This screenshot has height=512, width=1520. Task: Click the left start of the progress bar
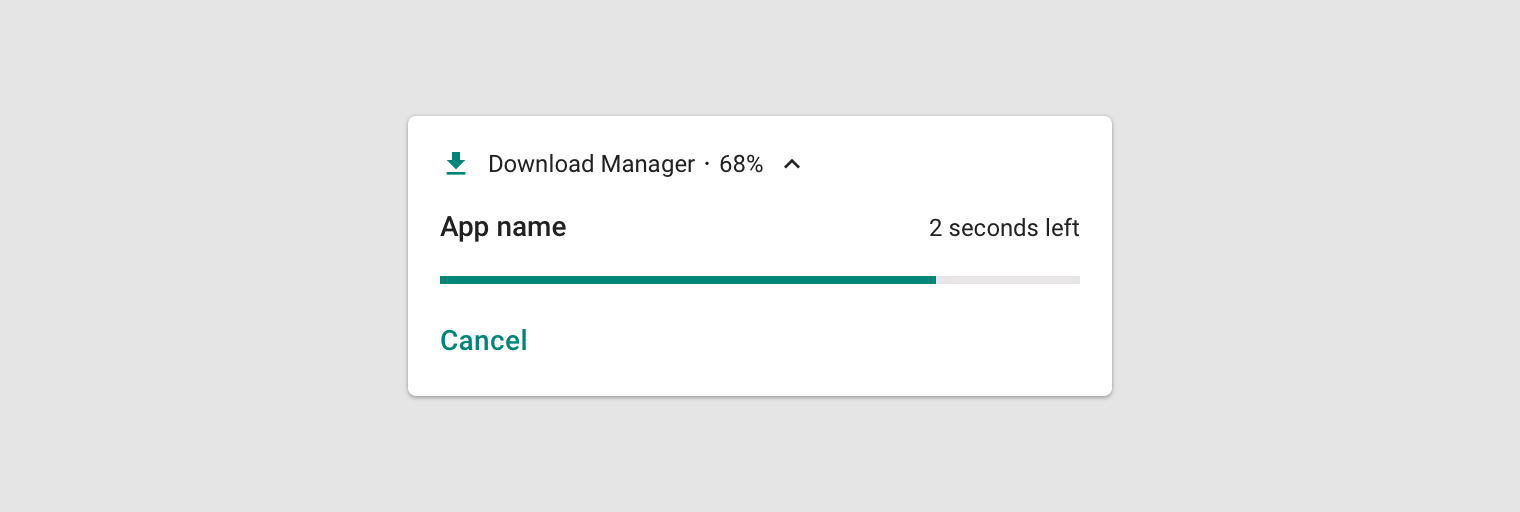coord(443,280)
